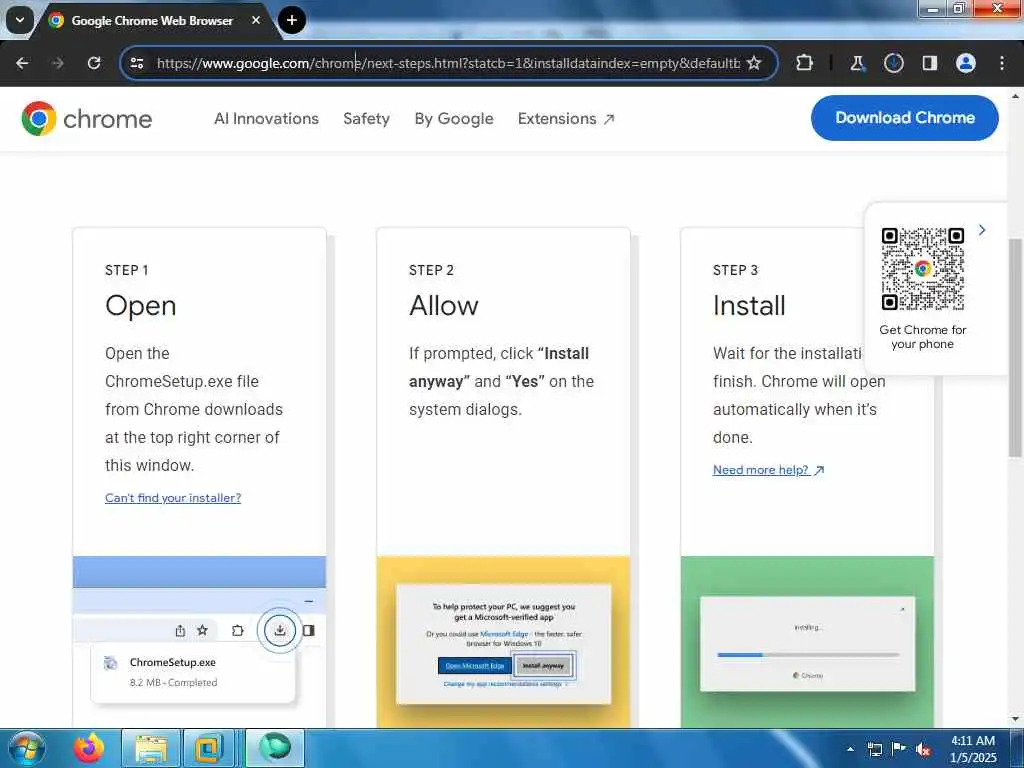Click the "Get Chrome for your phone" text
Image resolution: width=1024 pixels, height=768 pixels.
[x=922, y=337]
